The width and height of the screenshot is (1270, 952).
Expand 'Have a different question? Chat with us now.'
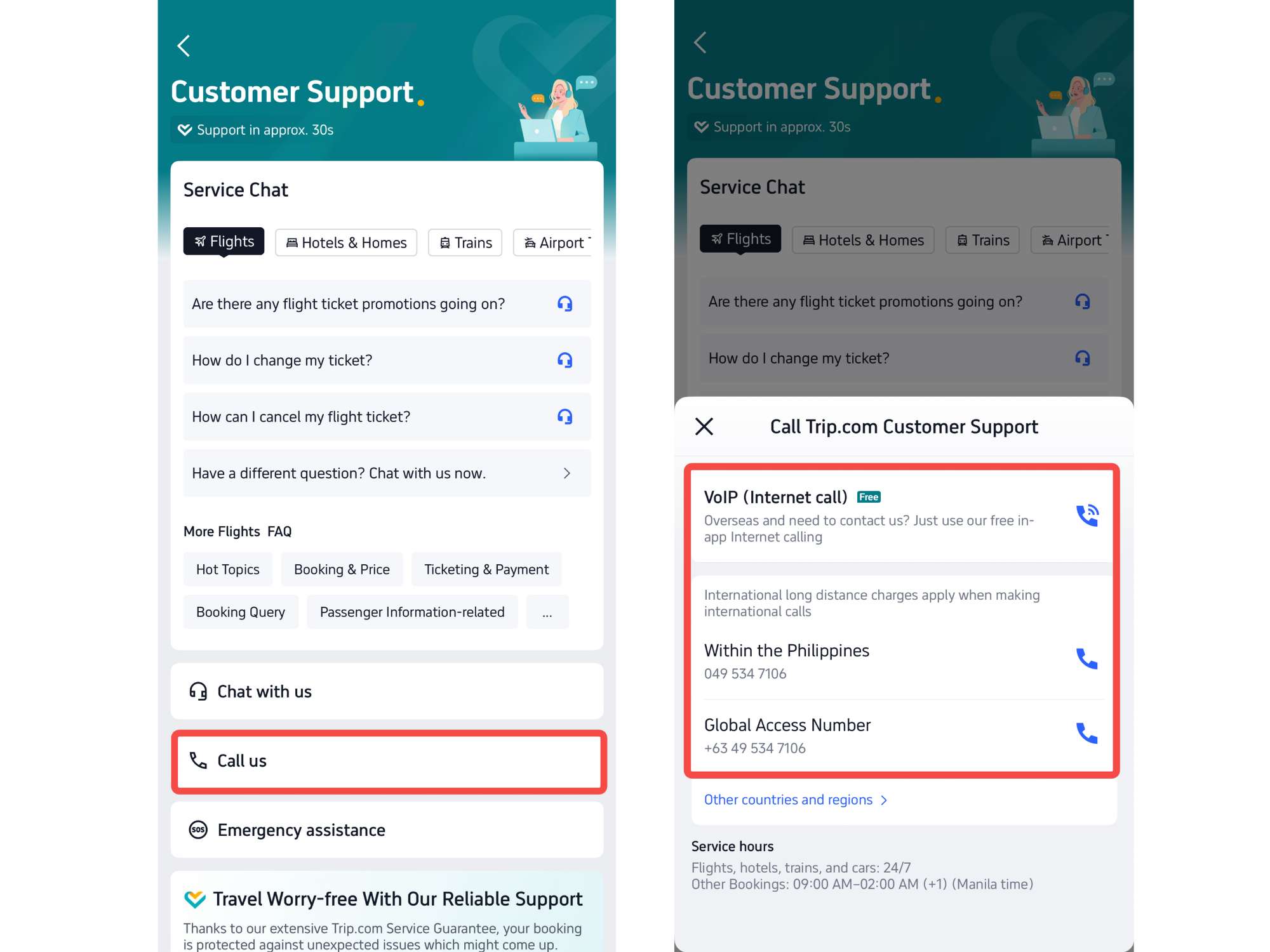click(387, 473)
